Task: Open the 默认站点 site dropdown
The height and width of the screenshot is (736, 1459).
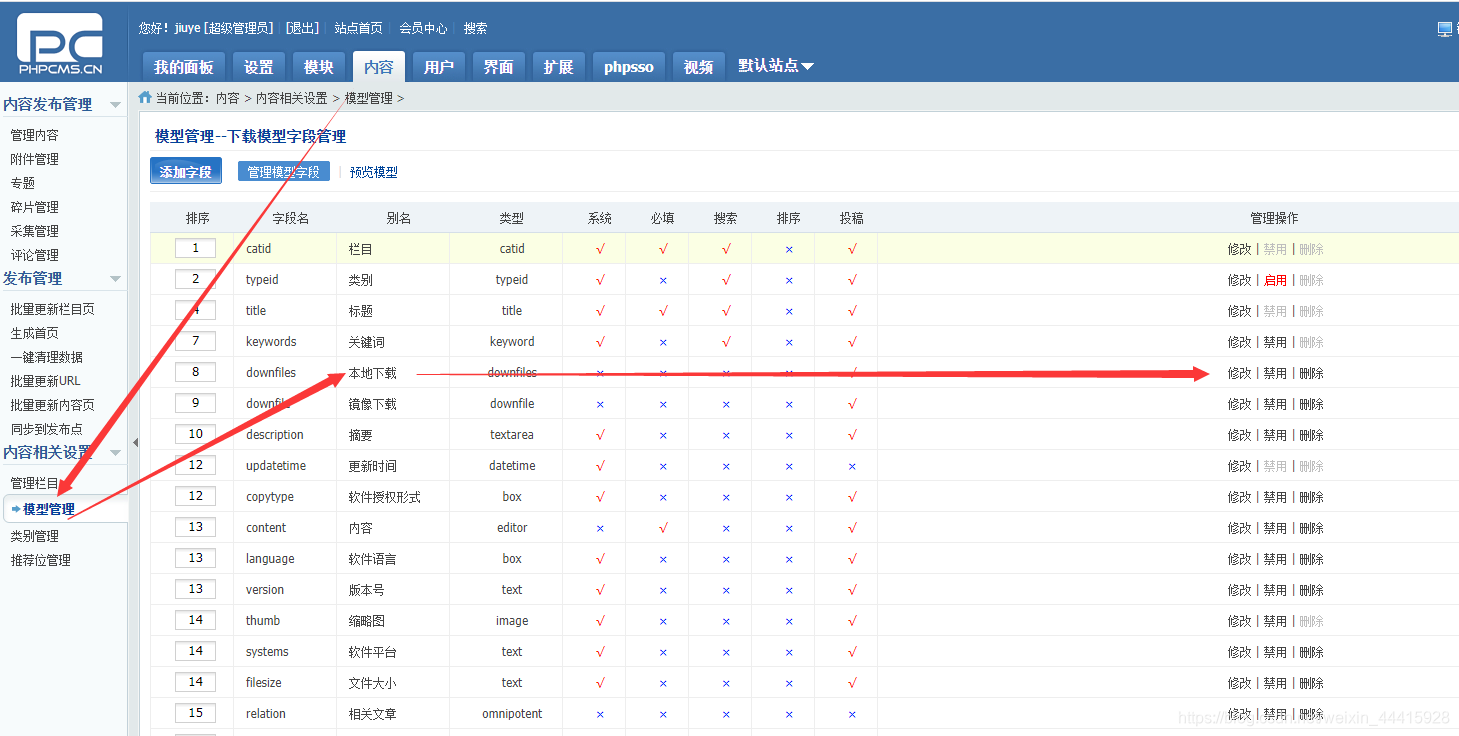Action: click(x=776, y=66)
